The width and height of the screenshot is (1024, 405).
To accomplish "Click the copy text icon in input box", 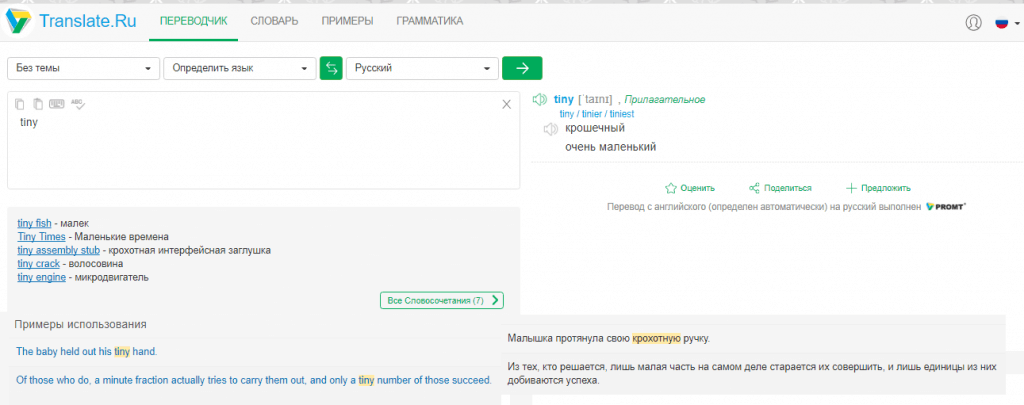I will tap(20, 104).
